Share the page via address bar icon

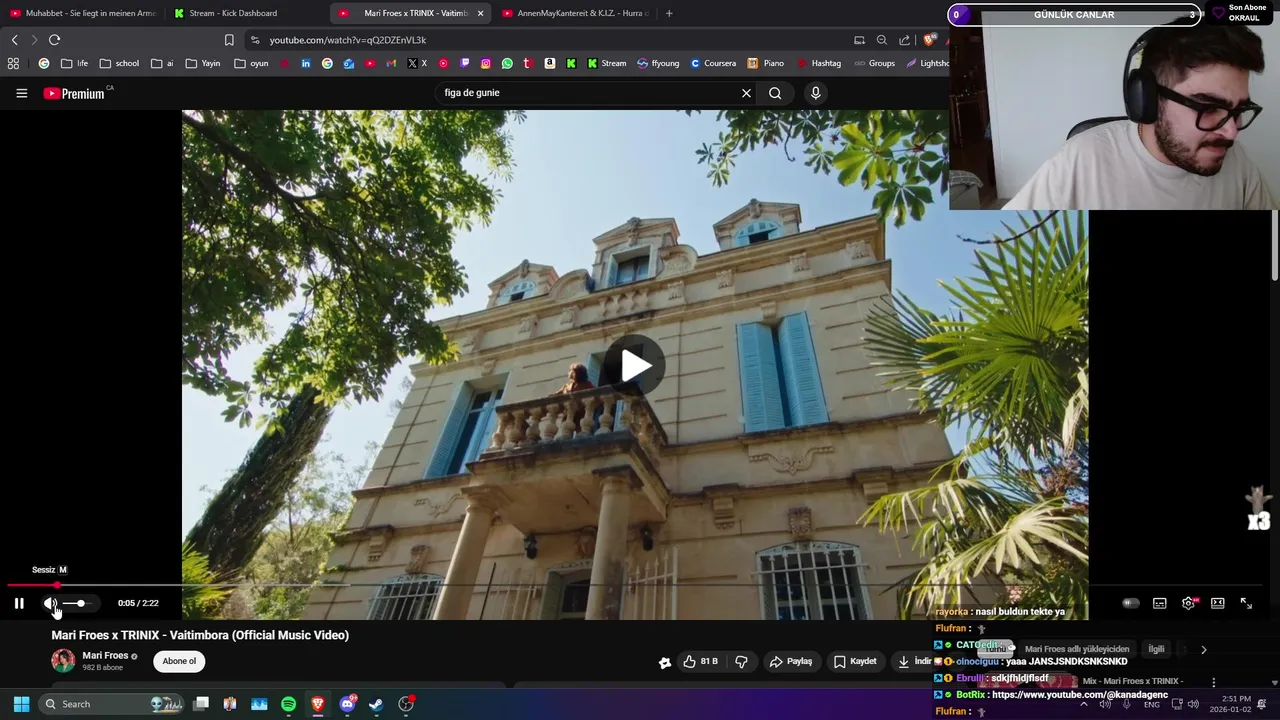pyautogui.click(x=905, y=40)
